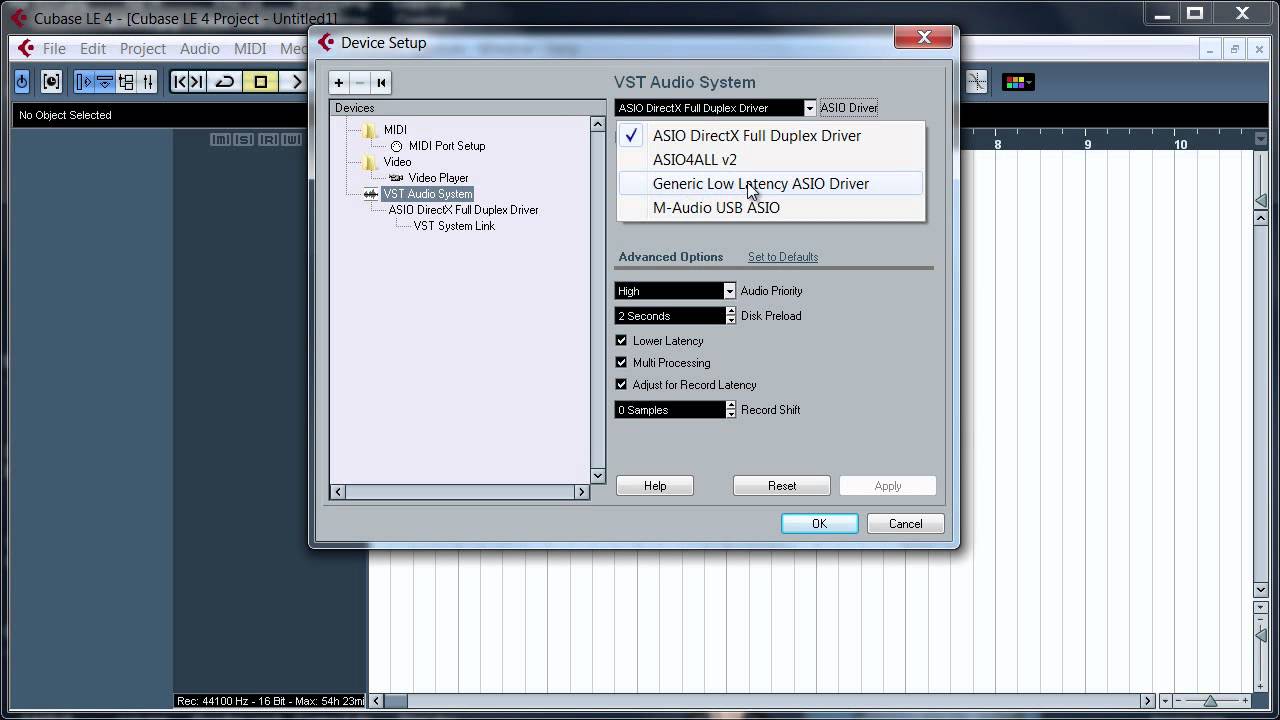The height and width of the screenshot is (720, 1280).
Task: Toggle Activate Project power button in toolbar
Action: point(22,82)
